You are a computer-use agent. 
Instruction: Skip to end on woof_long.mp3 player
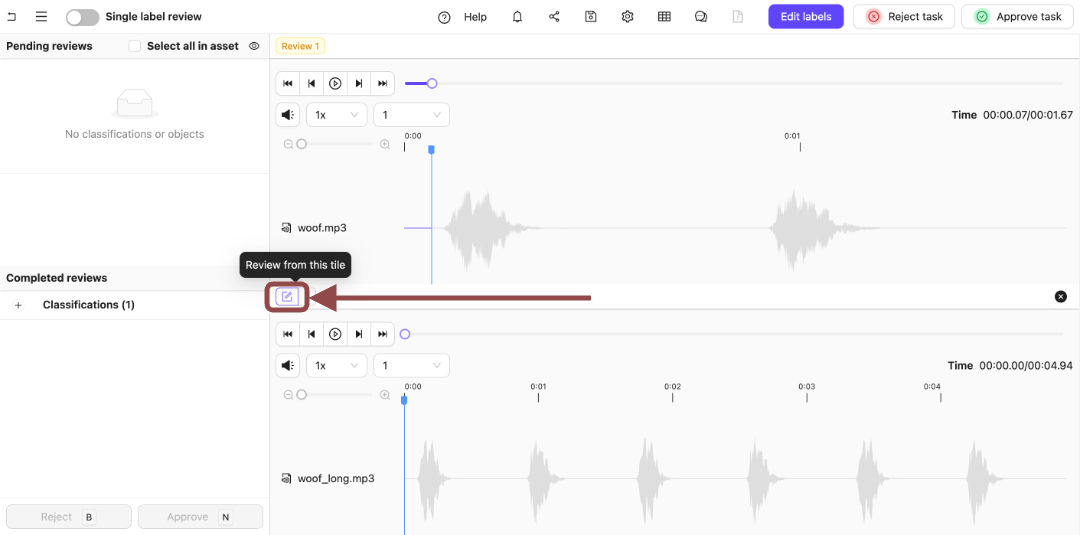click(383, 334)
